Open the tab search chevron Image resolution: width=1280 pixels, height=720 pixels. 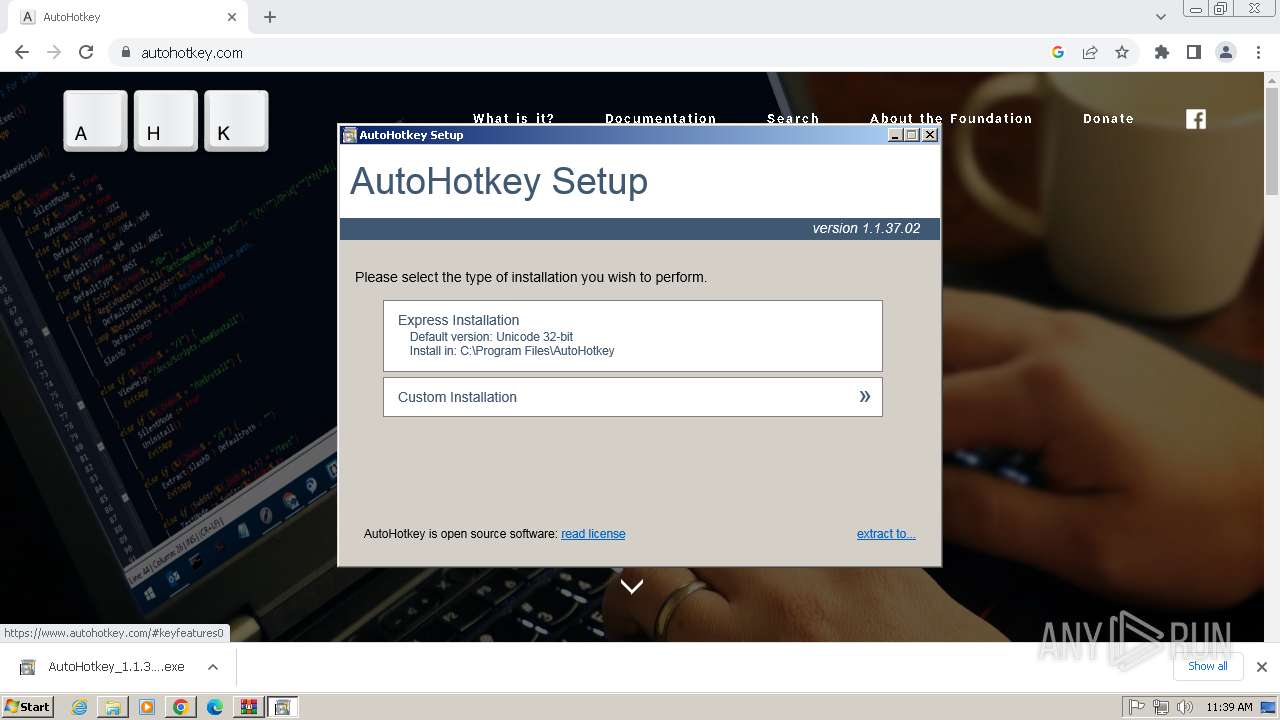pyautogui.click(x=1160, y=17)
